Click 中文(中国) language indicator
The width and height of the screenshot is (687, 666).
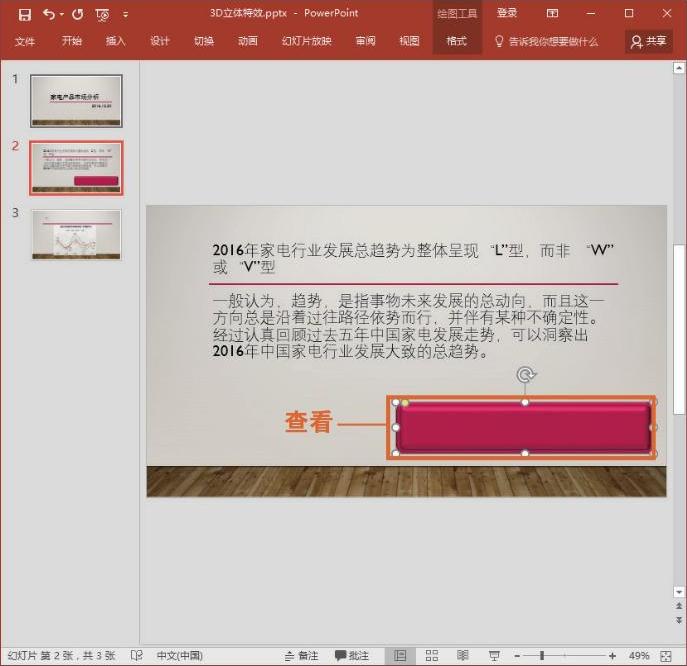(x=180, y=655)
